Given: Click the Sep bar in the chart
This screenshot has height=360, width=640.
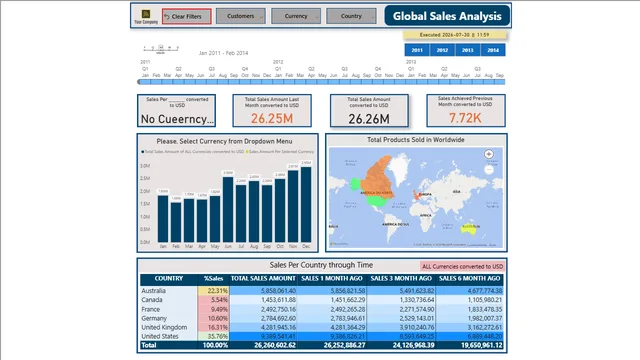Looking at the screenshot, I should click(267, 213).
